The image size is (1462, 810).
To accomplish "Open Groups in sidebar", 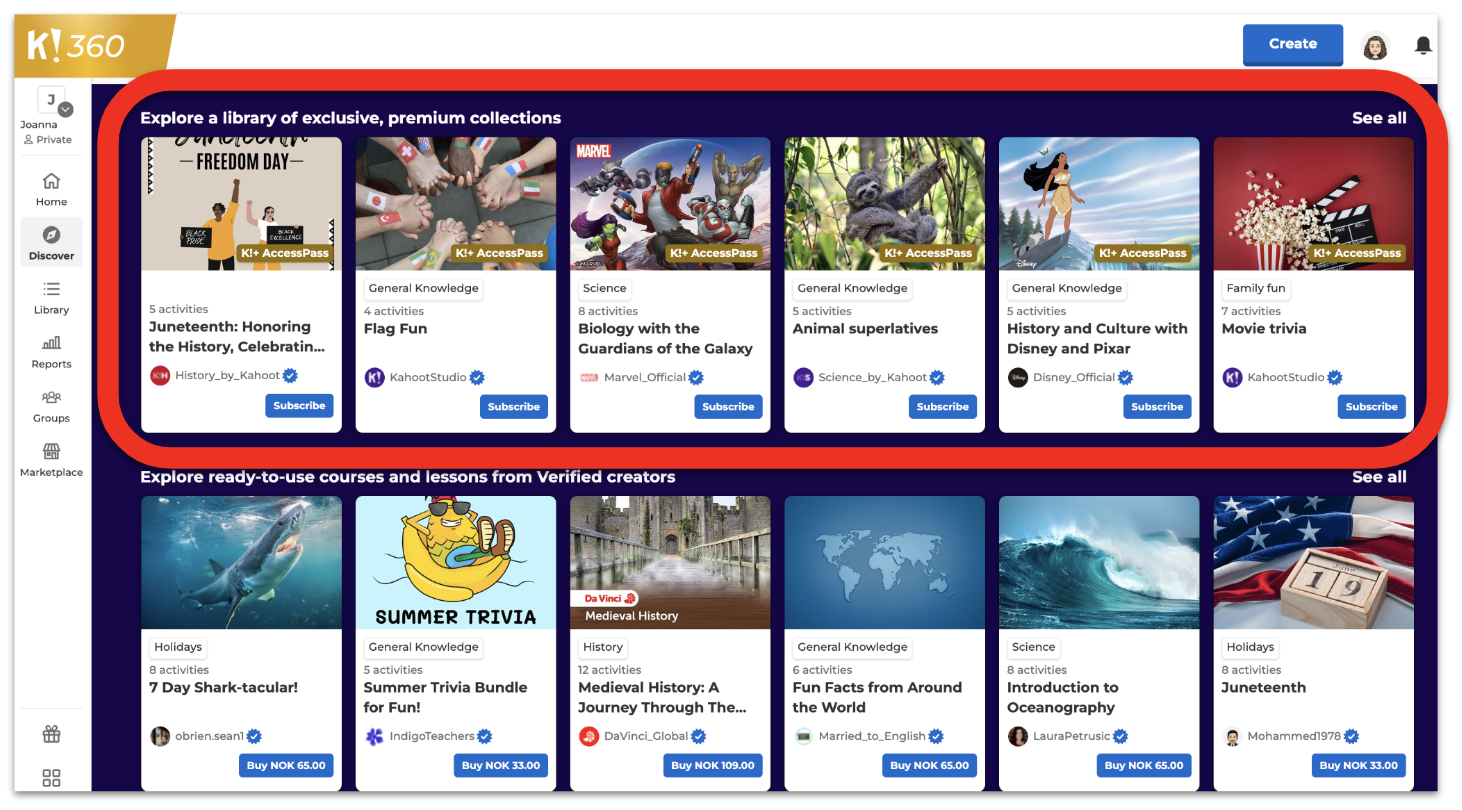I will (x=51, y=405).
